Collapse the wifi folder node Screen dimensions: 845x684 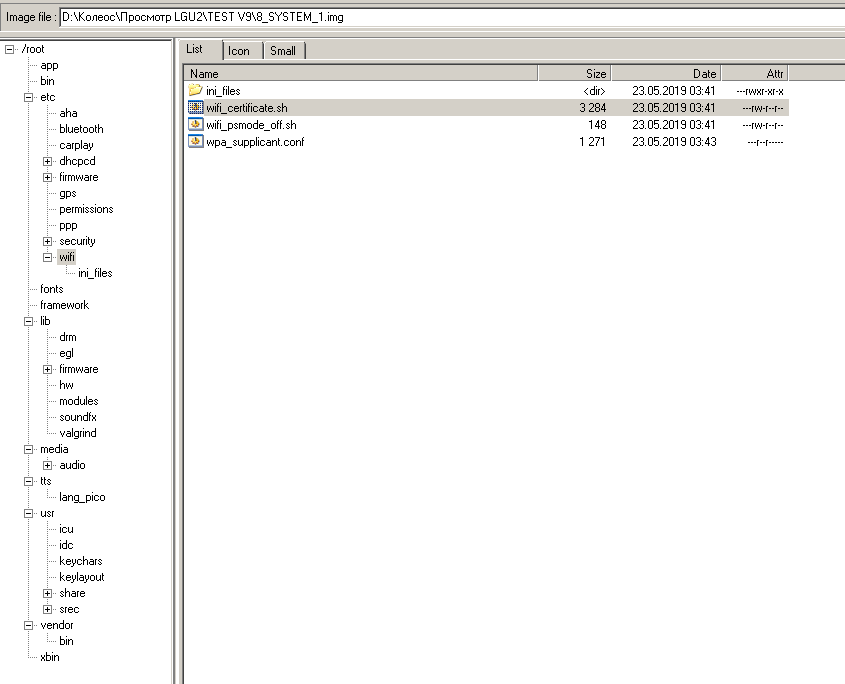(47, 258)
